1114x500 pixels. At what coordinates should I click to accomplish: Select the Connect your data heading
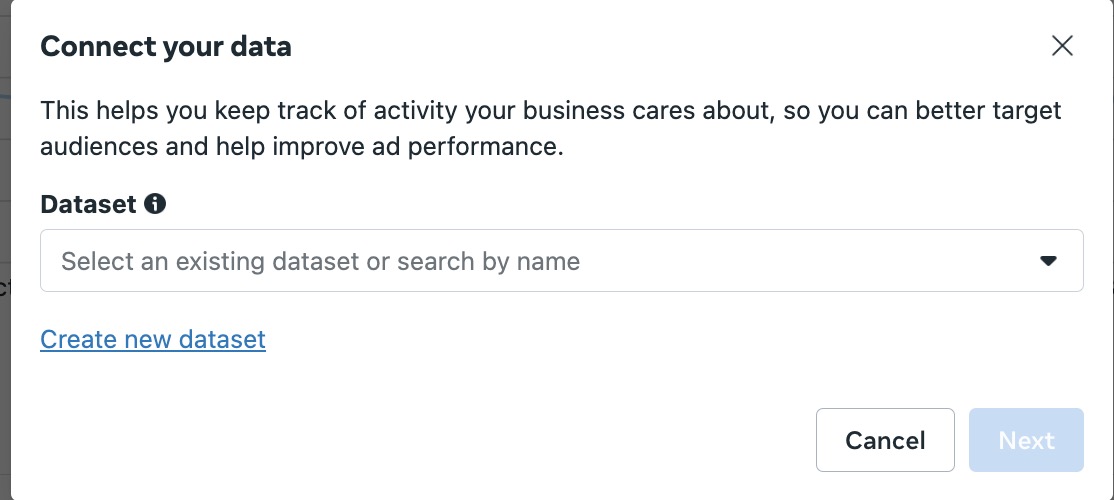pos(166,47)
